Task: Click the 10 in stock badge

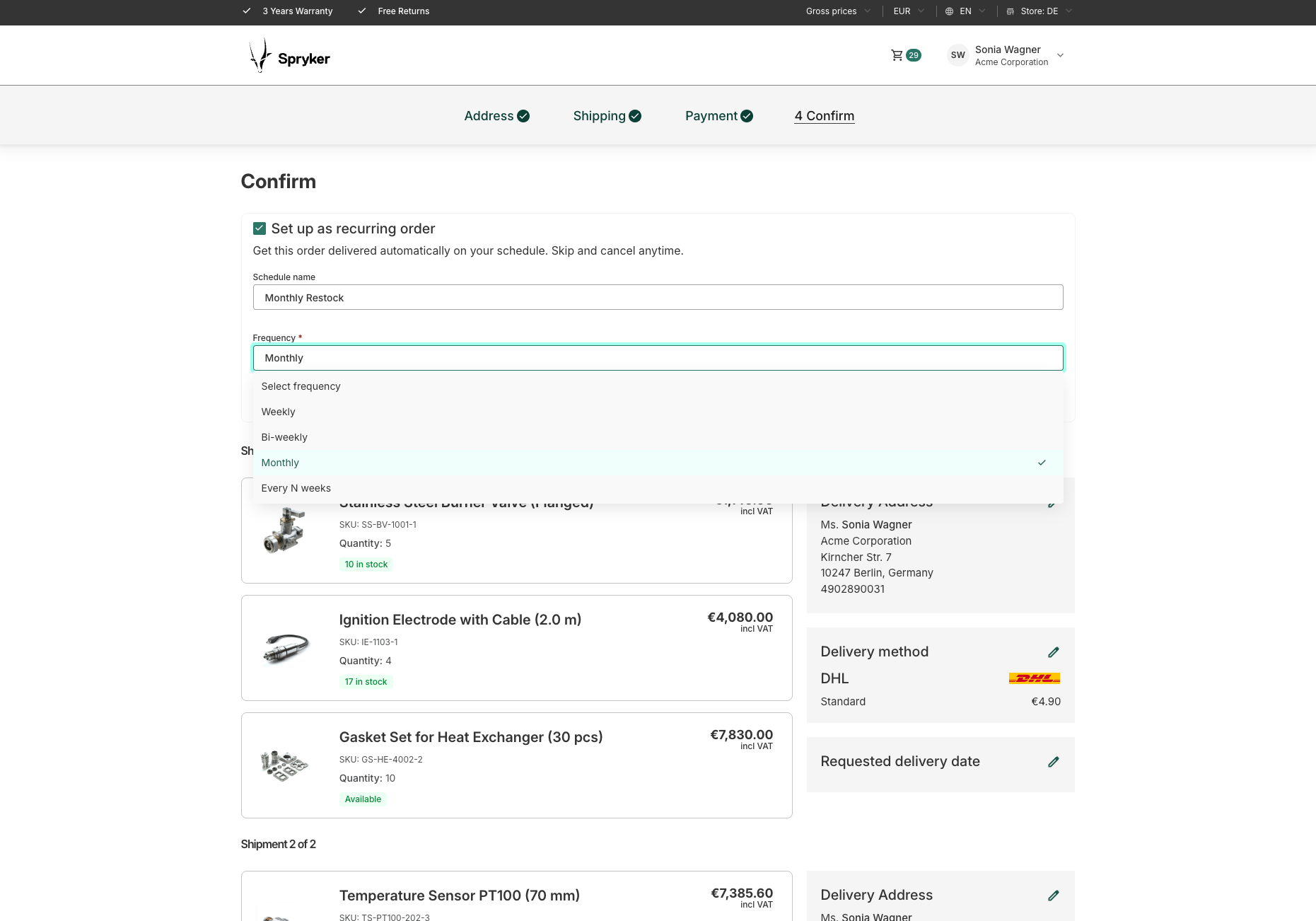Action: (x=366, y=564)
